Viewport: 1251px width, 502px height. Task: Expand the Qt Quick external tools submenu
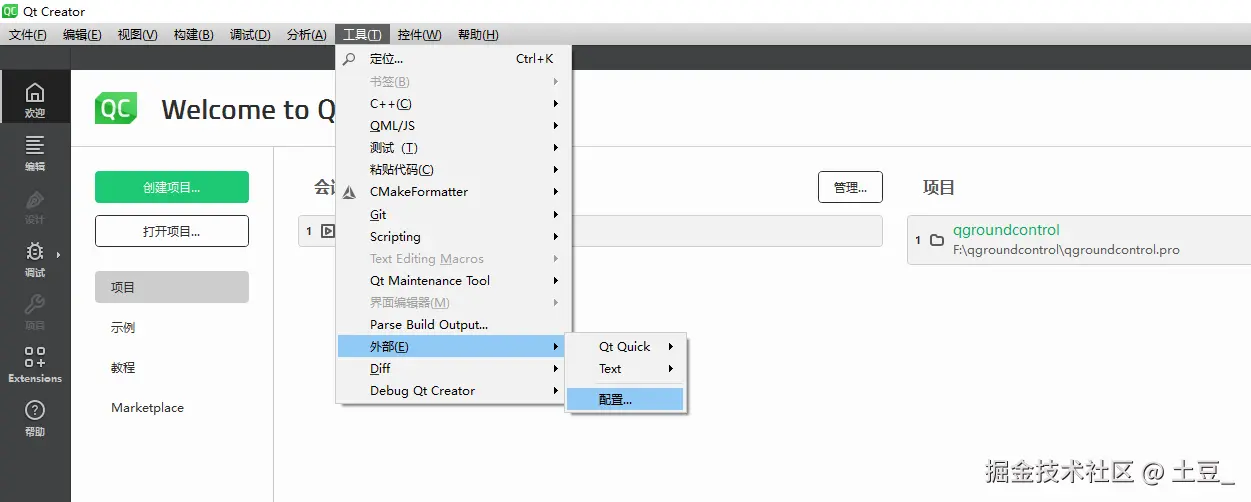click(x=625, y=347)
